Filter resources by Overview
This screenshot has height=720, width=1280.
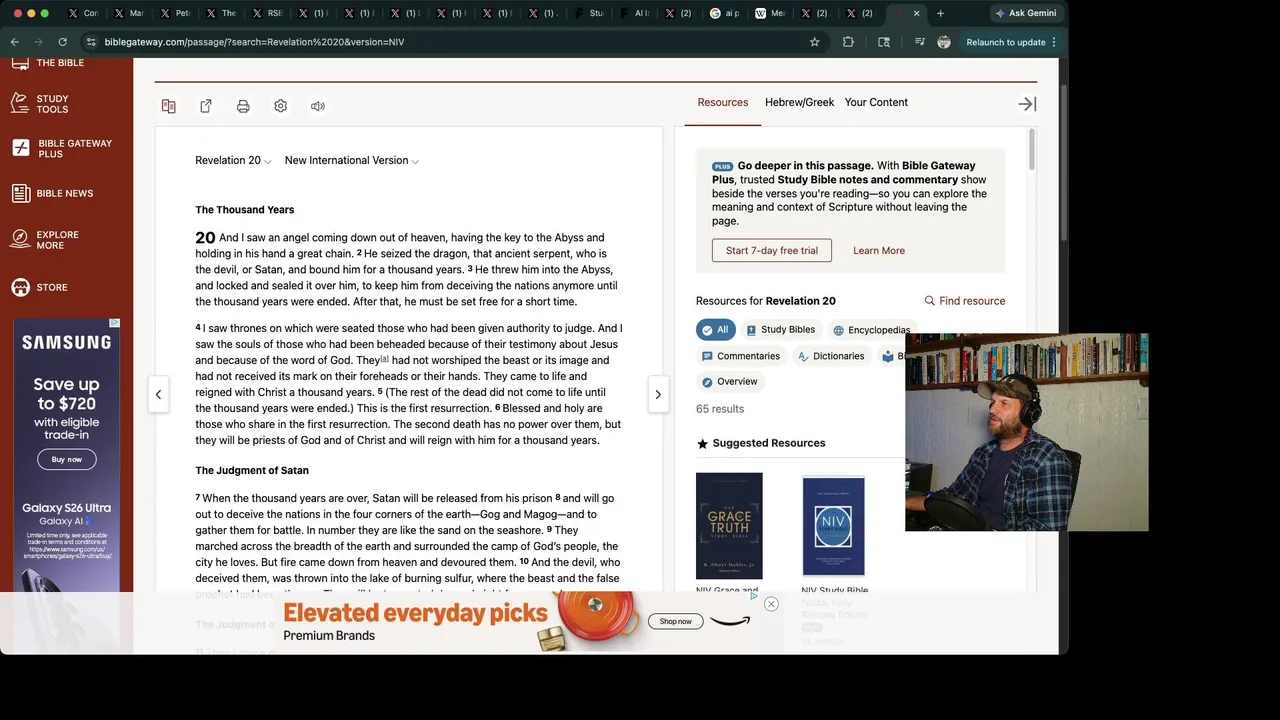(x=730, y=382)
